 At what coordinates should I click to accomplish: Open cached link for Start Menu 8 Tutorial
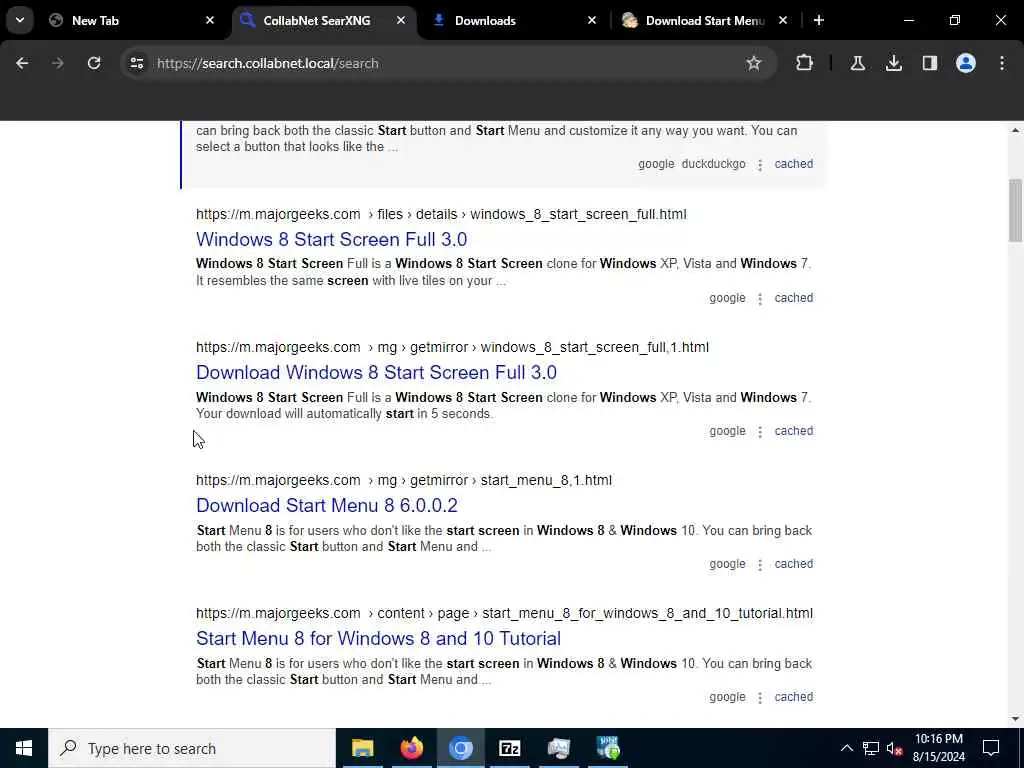tap(793, 697)
